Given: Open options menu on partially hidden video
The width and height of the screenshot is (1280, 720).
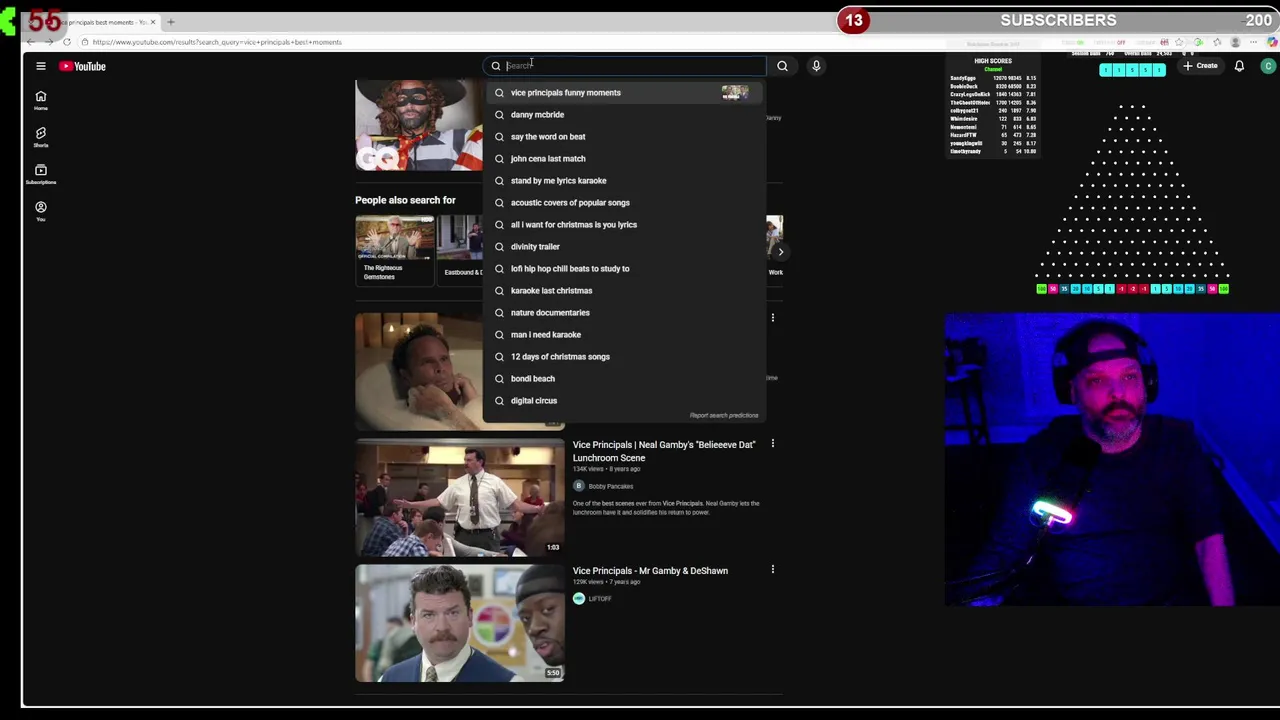Looking at the screenshot, I should (772, 318).
